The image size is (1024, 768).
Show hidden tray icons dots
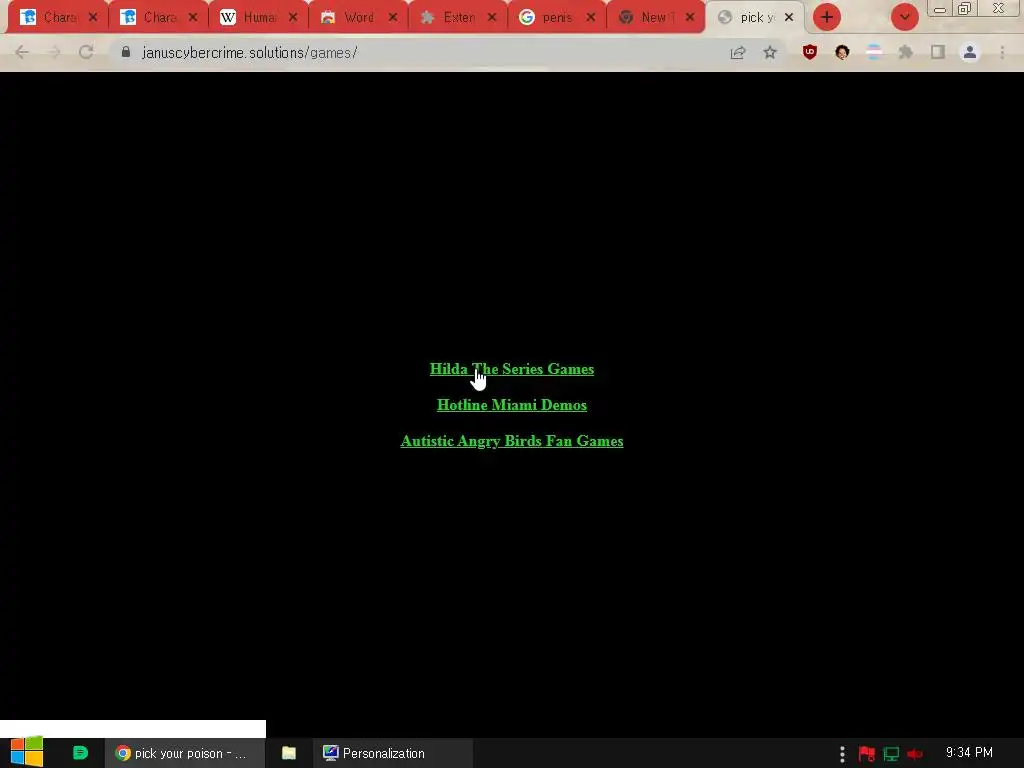[x=842, y=754]
